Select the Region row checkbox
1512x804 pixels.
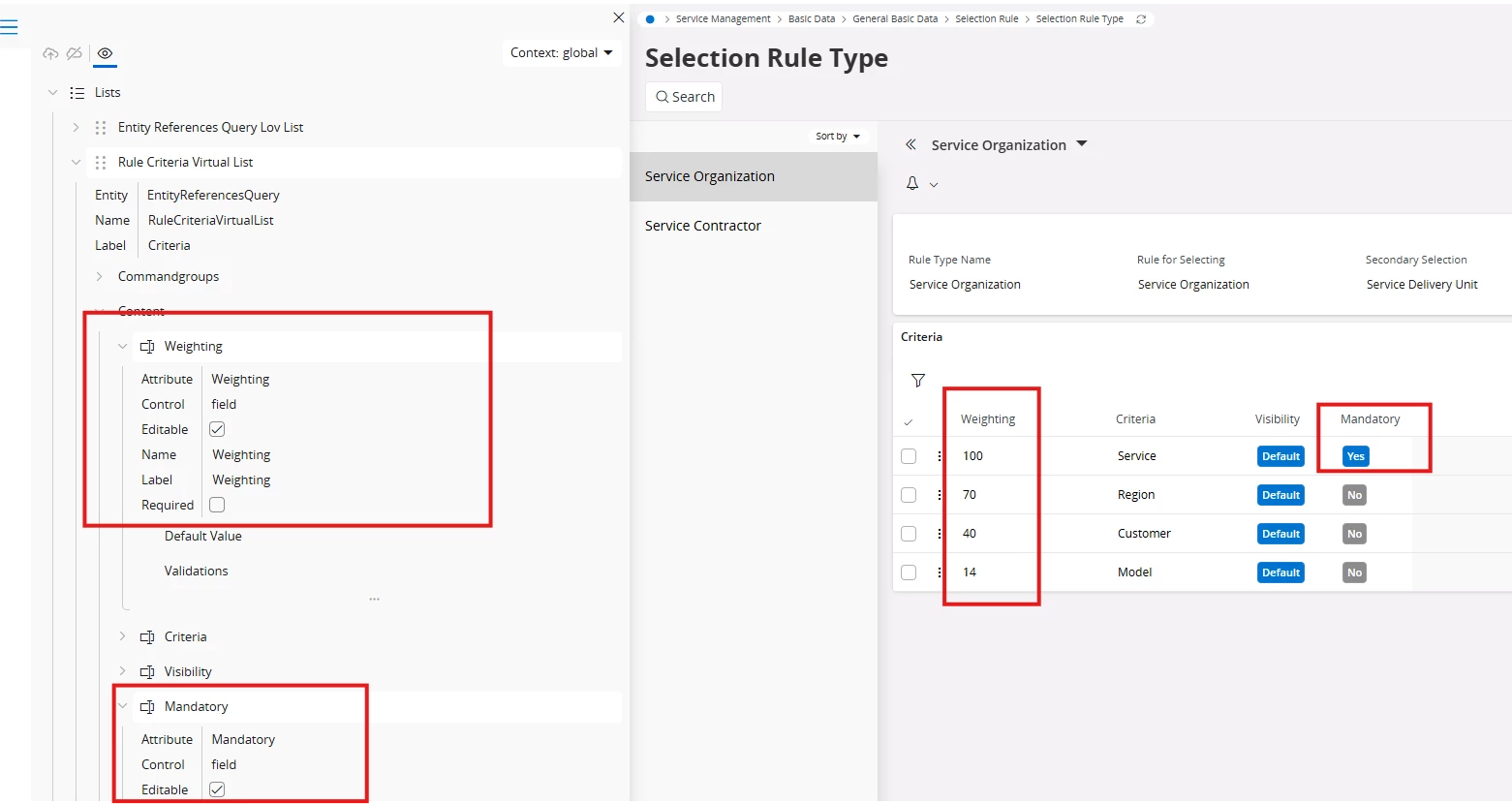pyautogui.click(x=909, y=495)
